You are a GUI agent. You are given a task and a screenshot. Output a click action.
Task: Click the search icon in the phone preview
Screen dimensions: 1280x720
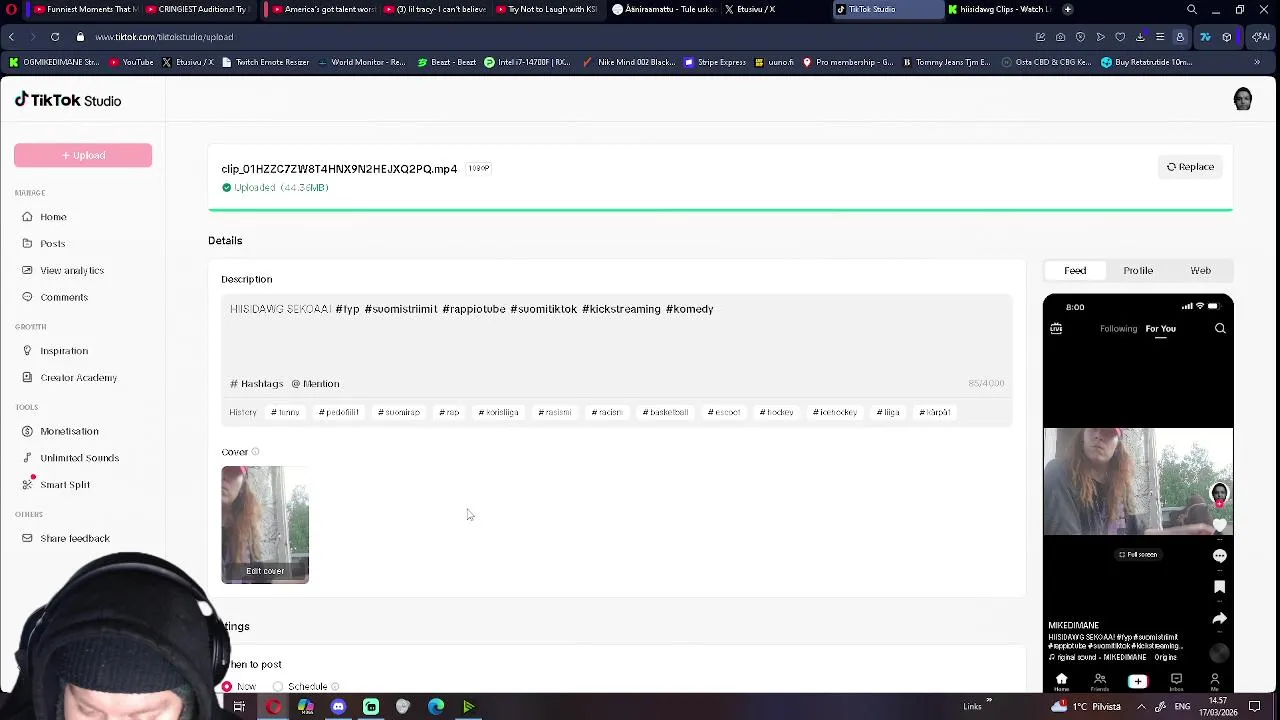[1220, 329]
